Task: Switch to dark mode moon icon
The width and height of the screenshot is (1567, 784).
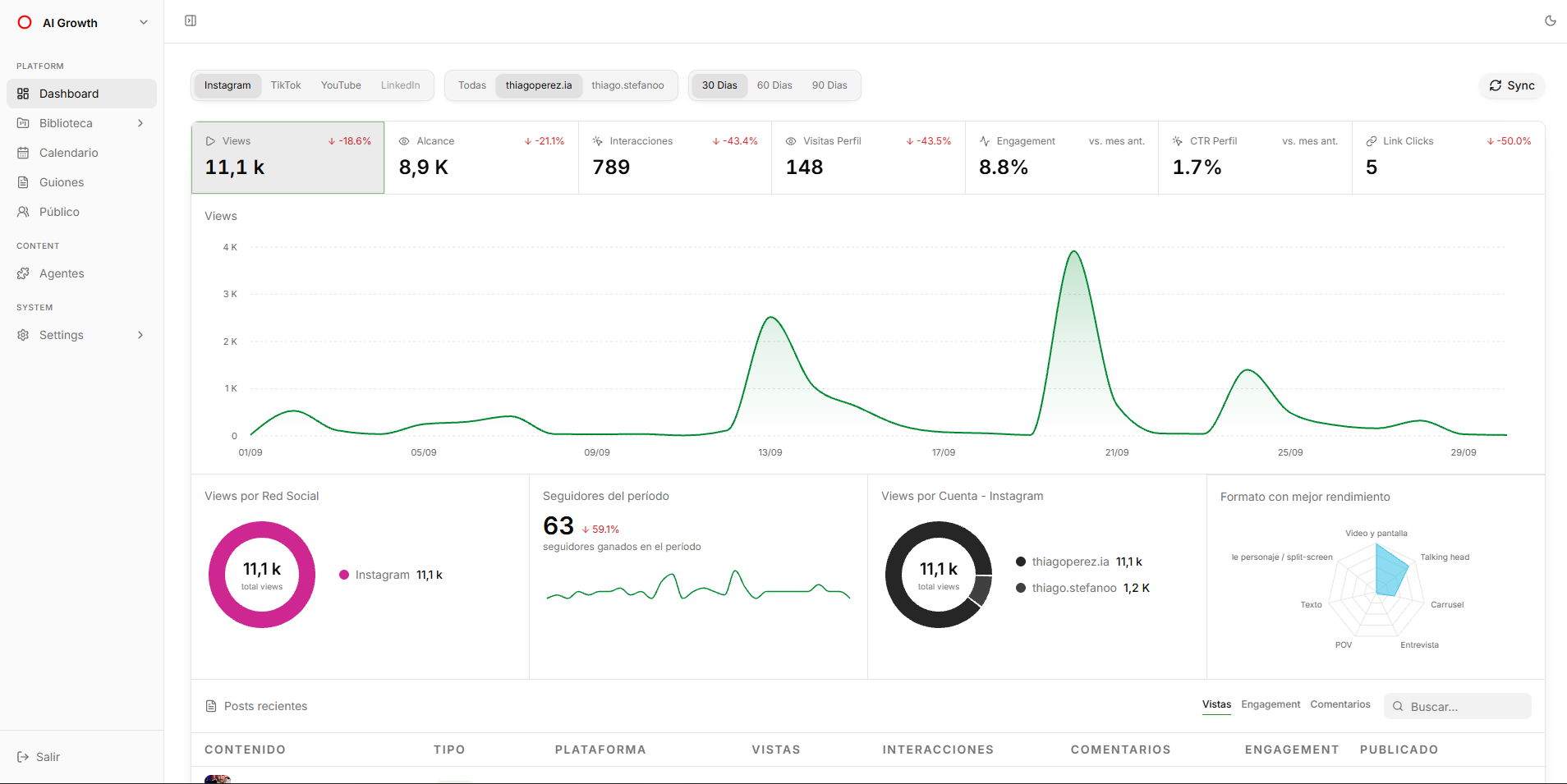Action: tap(1550, 21)
